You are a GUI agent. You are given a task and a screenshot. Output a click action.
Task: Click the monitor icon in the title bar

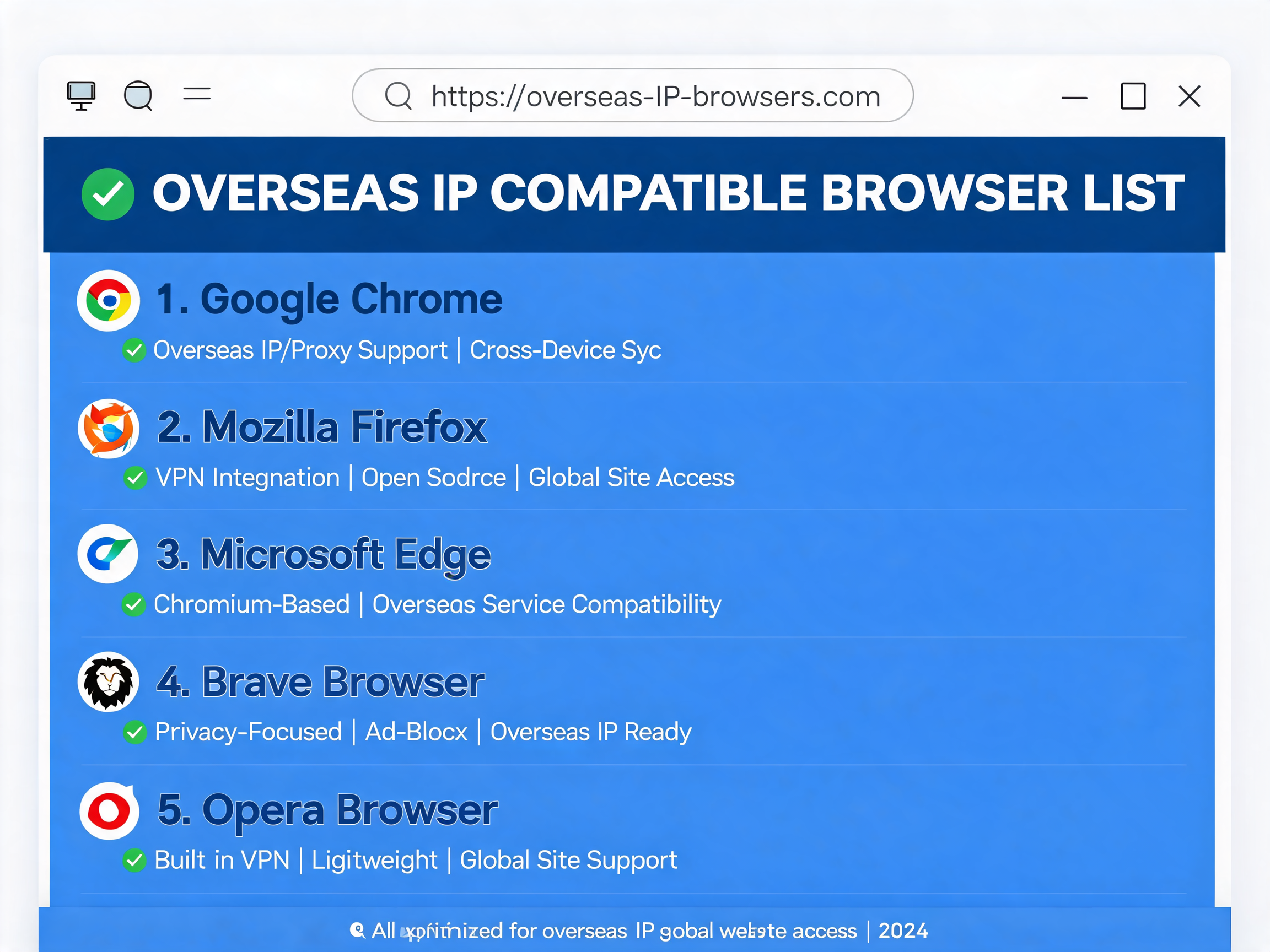click(x=81, y=95)
